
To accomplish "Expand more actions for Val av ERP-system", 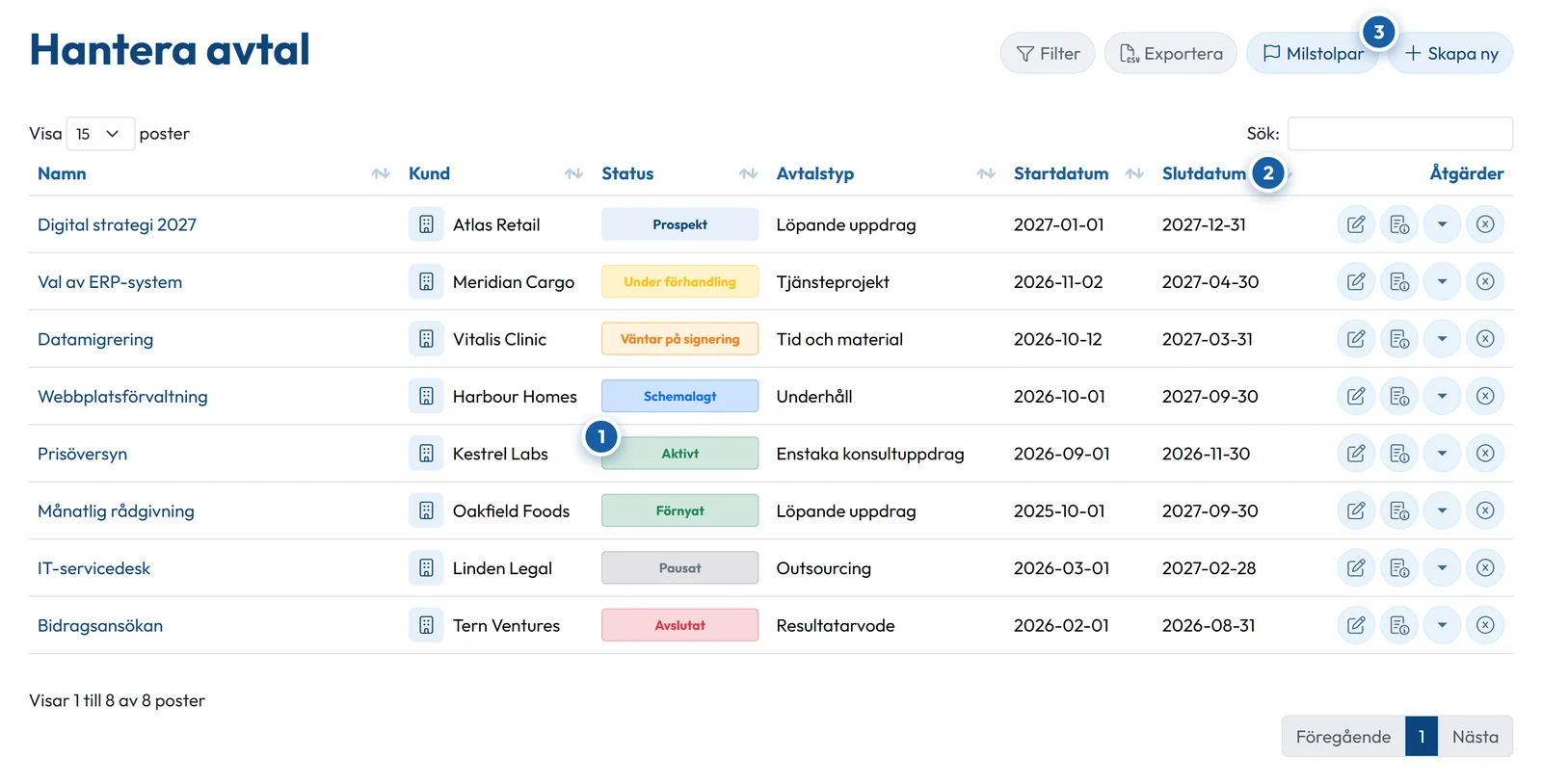I will [1442, 282].
